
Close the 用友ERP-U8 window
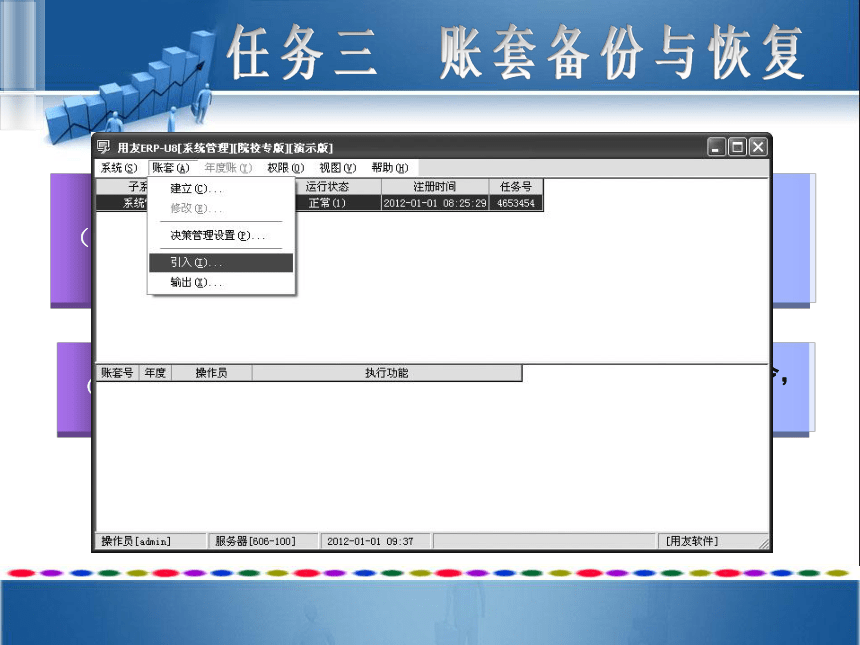758,147
